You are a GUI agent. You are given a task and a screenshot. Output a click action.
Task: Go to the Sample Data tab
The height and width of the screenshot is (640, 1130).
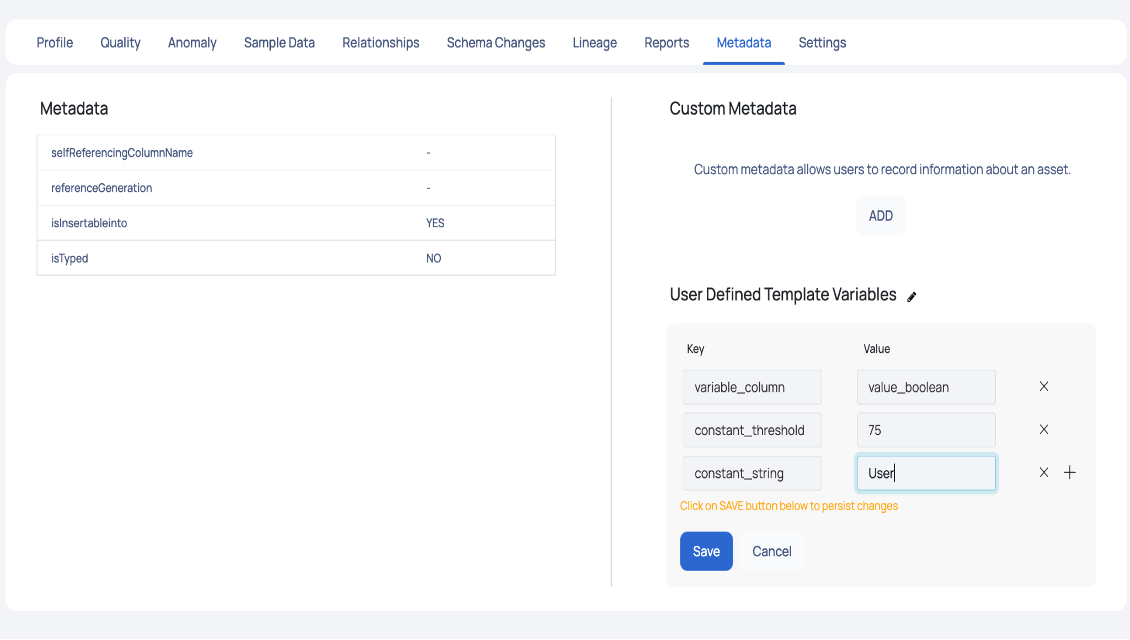pos(279,42)
